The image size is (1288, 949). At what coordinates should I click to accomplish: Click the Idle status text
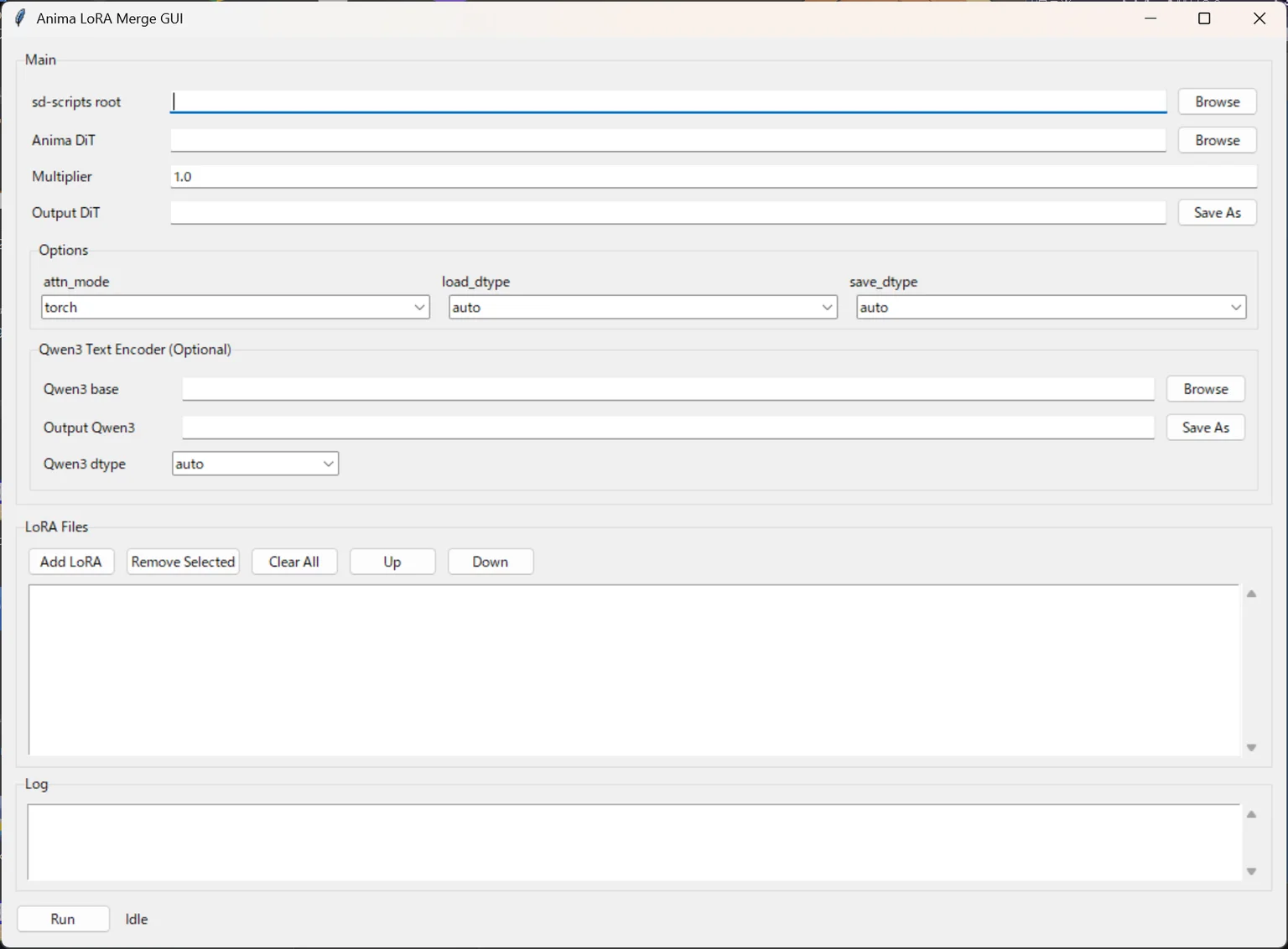(x=137, y=919)
